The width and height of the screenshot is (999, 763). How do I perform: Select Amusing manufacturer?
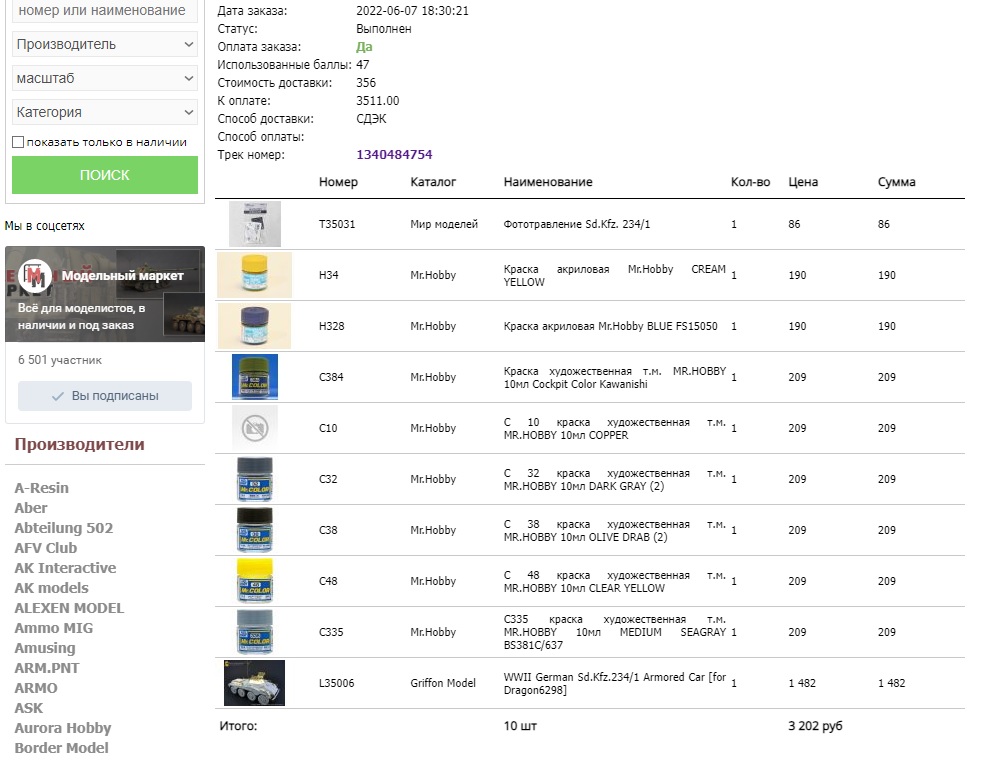pyautogui.click(x=45, y=648)
